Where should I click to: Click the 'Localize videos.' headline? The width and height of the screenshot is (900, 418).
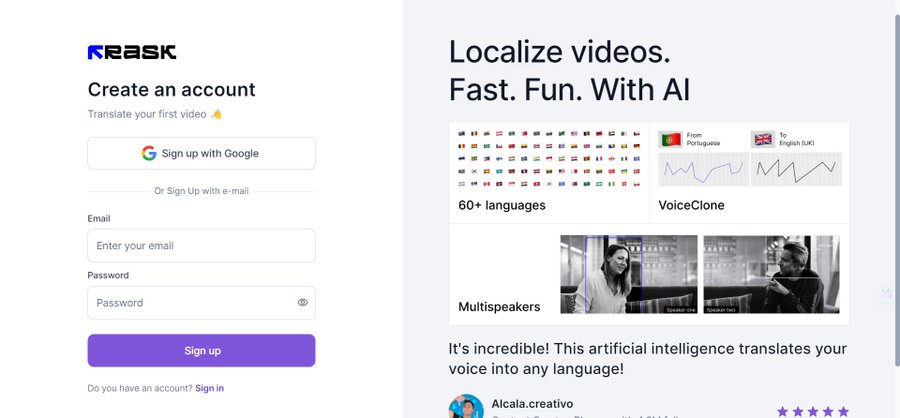(x=560, y=52)
